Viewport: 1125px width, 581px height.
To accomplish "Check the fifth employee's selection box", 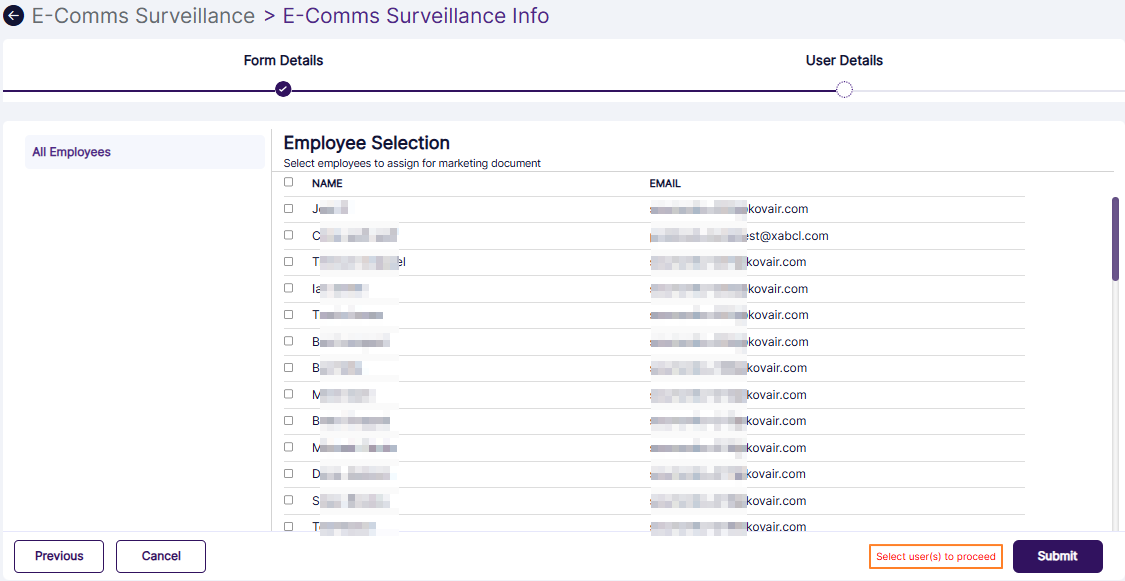I will tap(288, 315).
